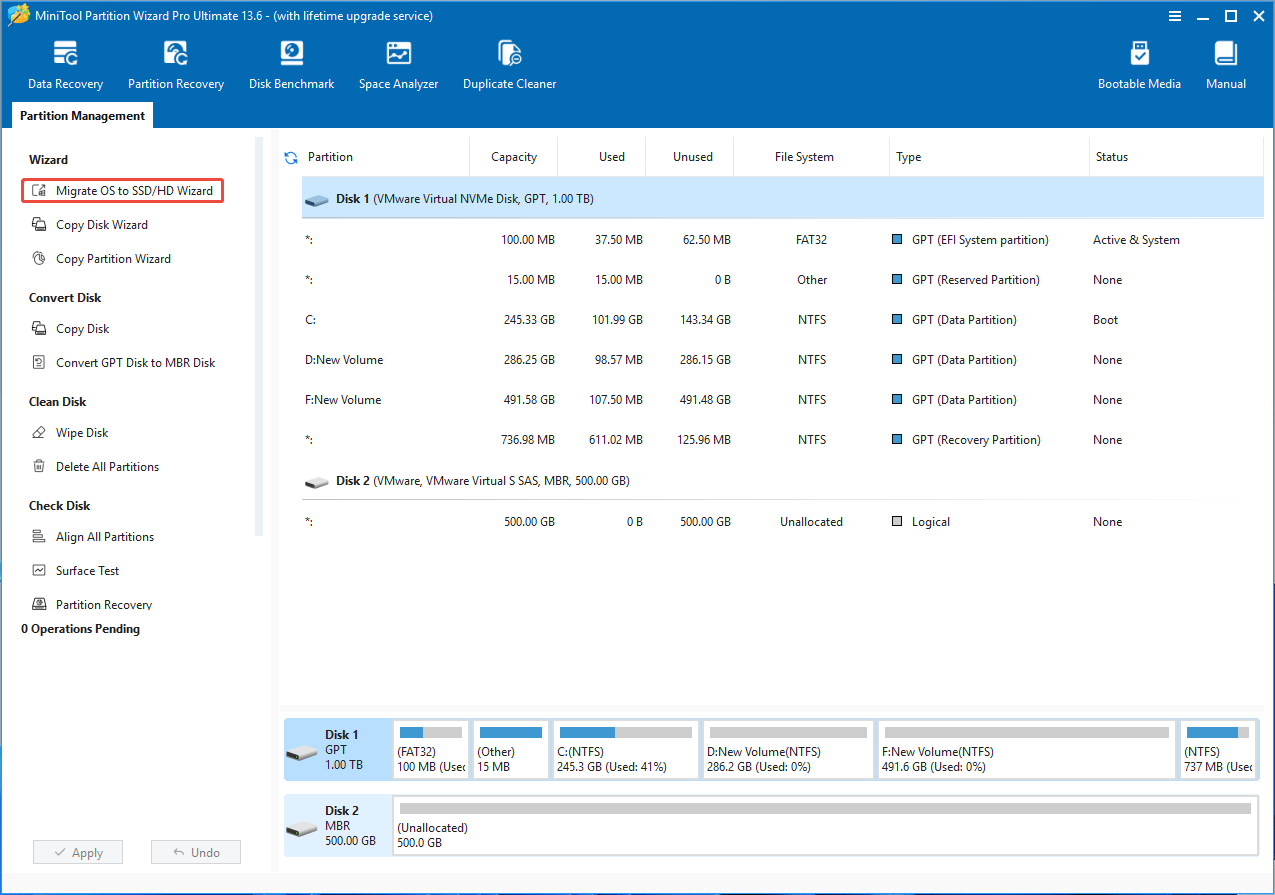Click the Partition Recovery icon in sidebar
Viewport: 1275px width, 895px height.
[39, 604]
